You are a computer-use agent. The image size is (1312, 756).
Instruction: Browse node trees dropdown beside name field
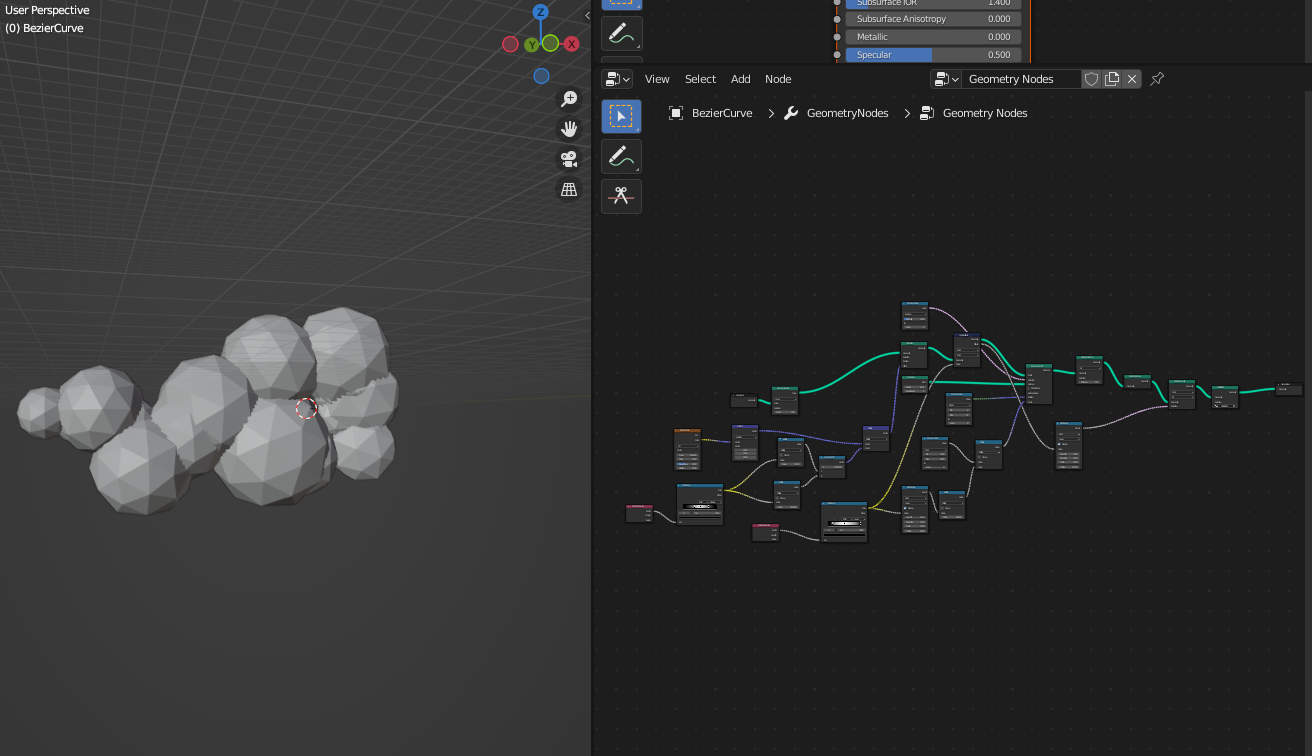[x=946, y=79]
